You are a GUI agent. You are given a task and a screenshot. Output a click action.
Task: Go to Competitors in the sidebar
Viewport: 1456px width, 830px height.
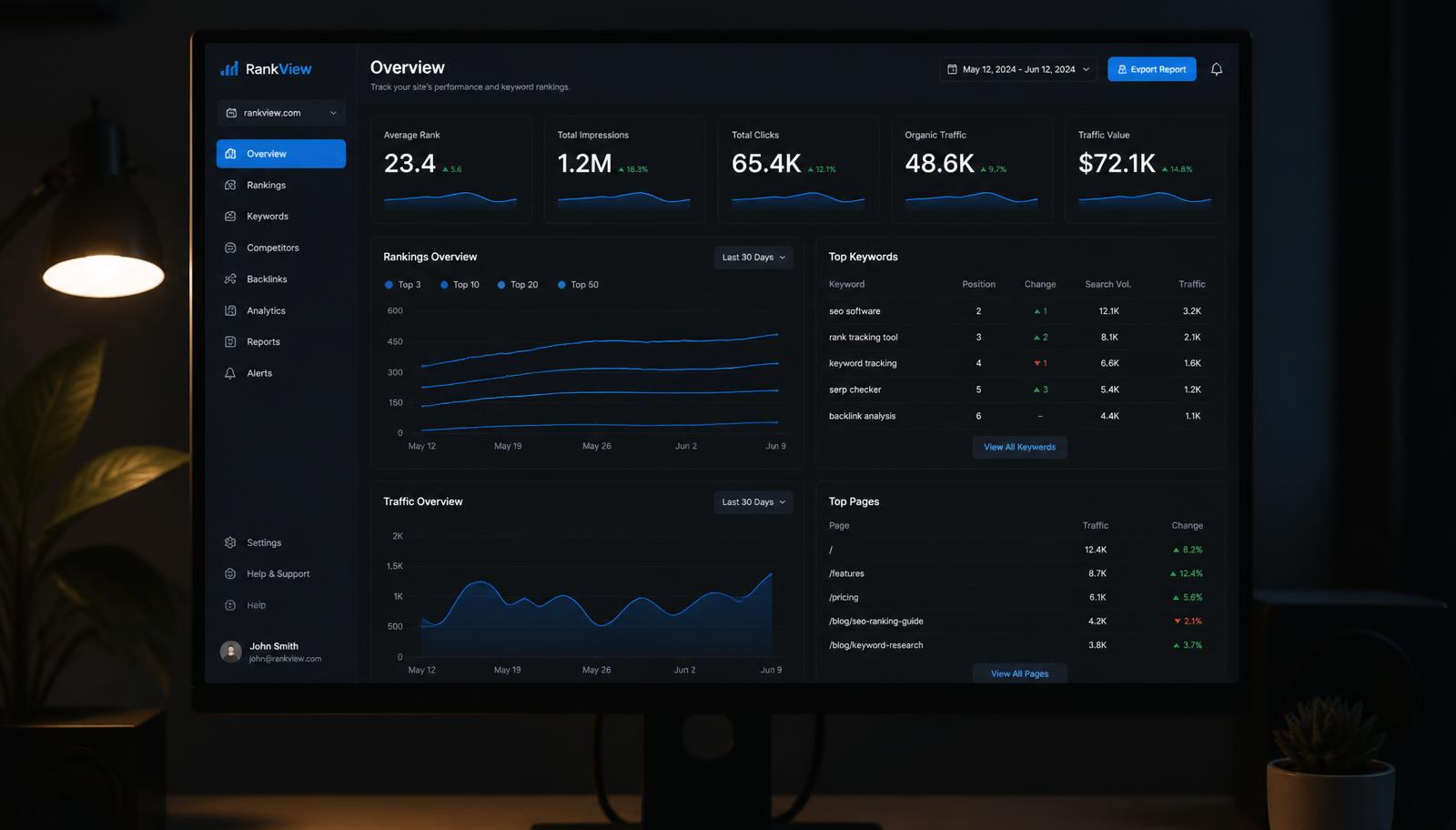coord(281,248)
